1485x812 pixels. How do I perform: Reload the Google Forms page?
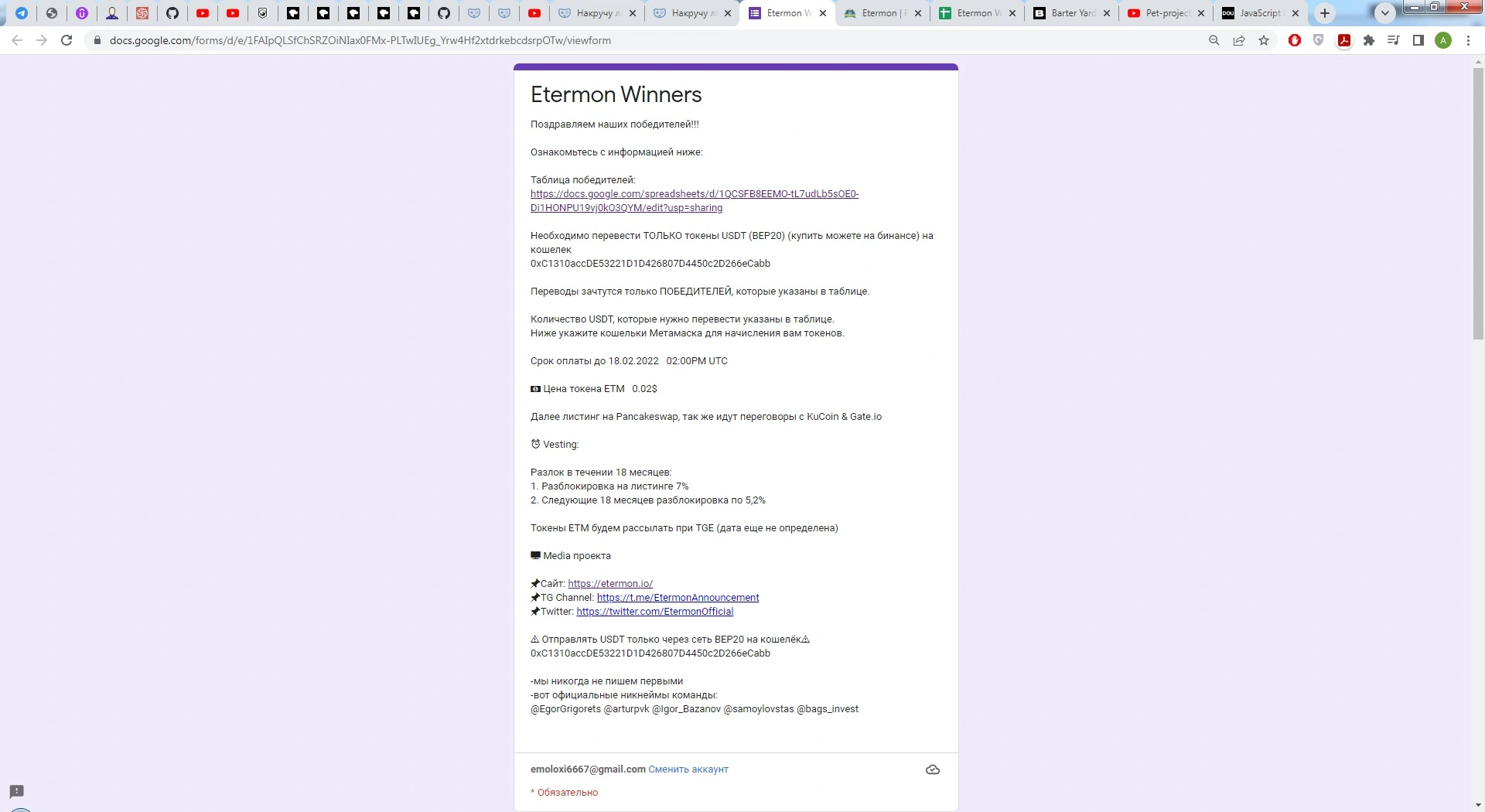click(x=67, y=40)
